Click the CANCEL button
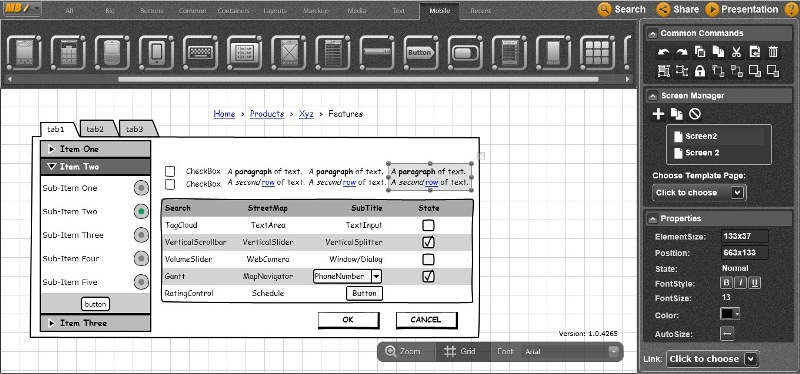800x374 pixels. coord(426,320)
